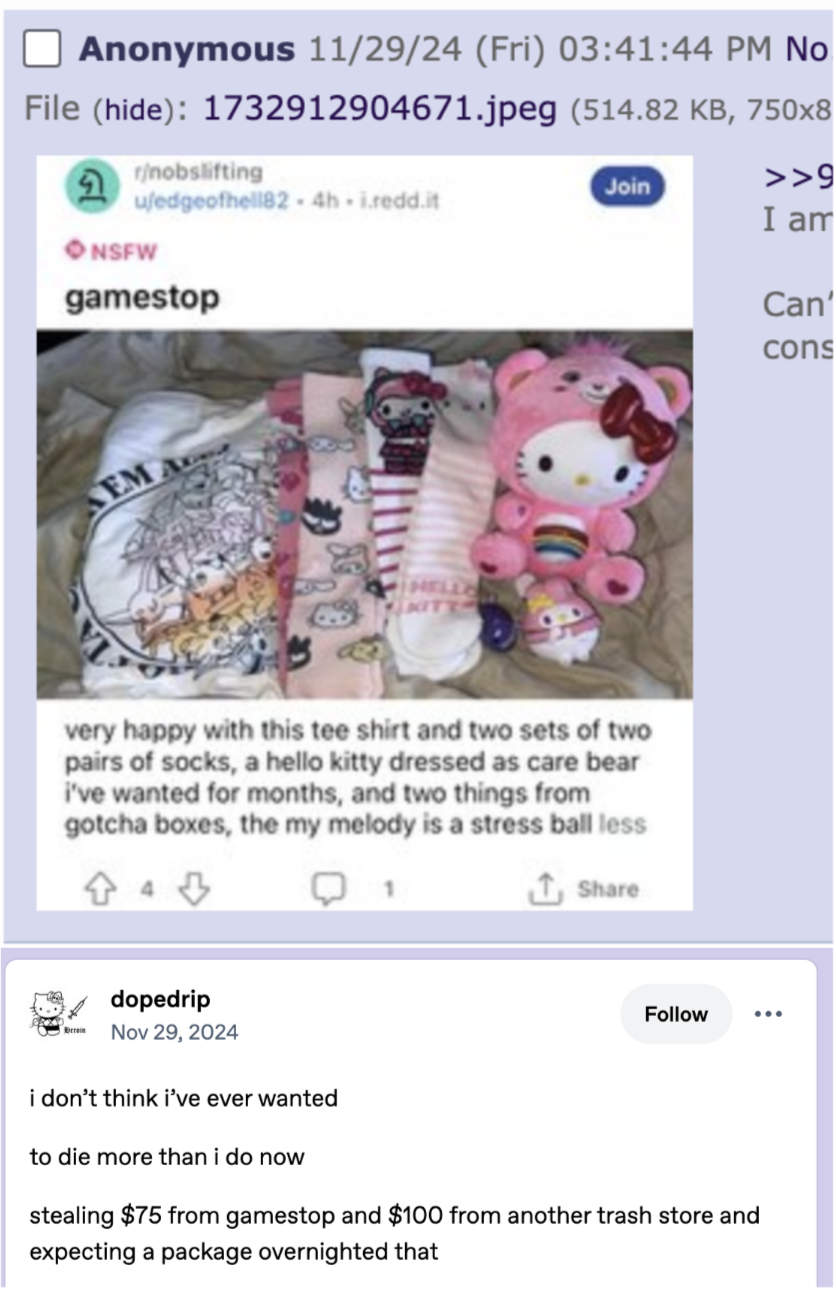Click the gamestop post title
Image resolution: width=836 pixels, height=1296 pixels.
pos(142,298)
